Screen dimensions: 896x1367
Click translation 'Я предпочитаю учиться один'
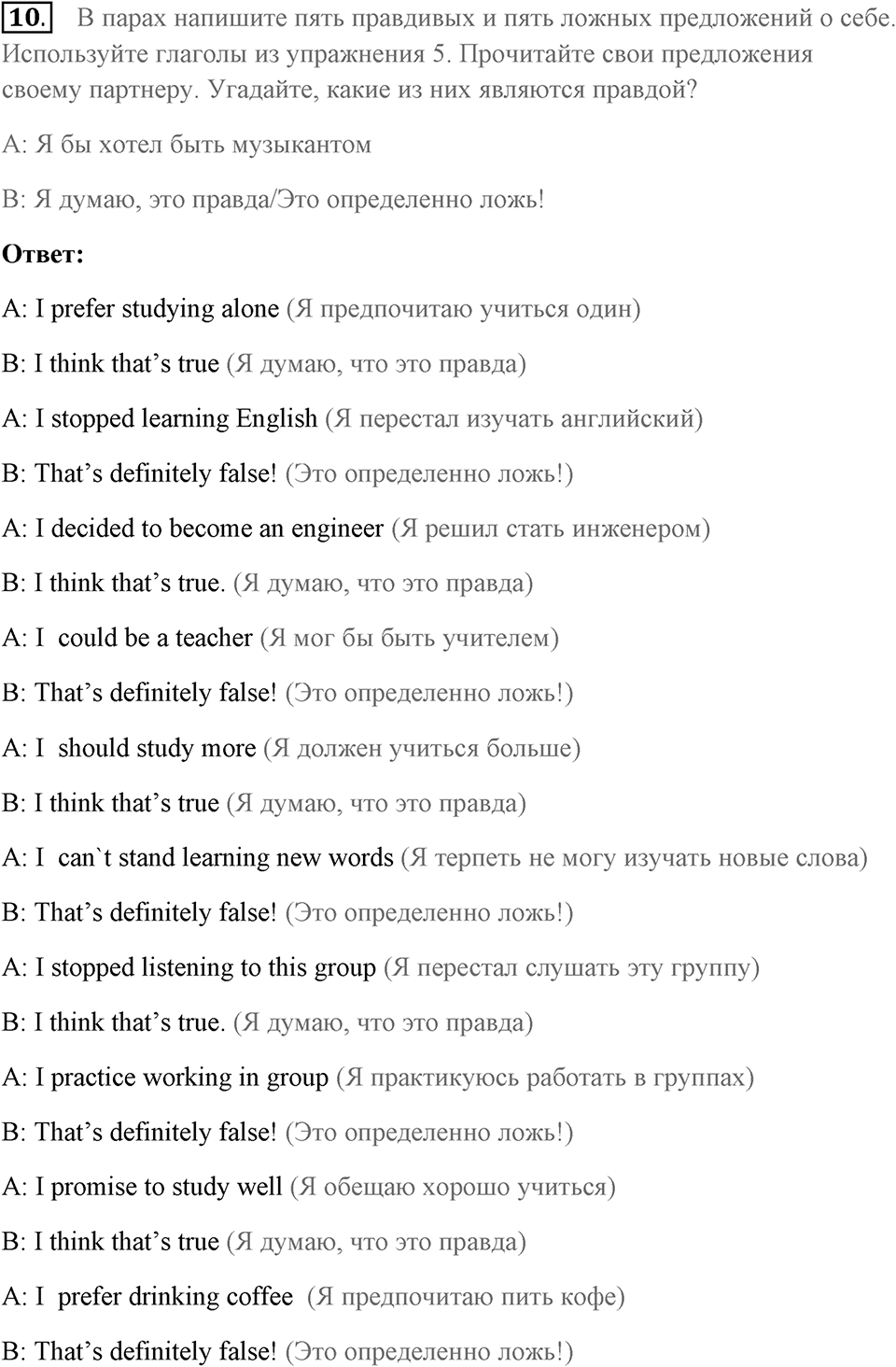click(464, 309)
